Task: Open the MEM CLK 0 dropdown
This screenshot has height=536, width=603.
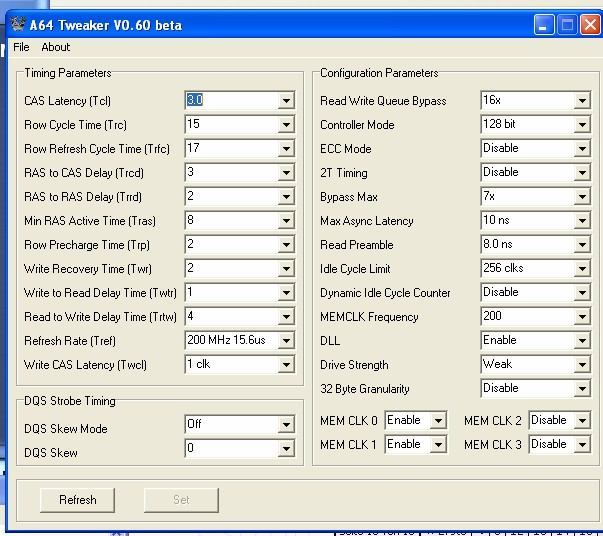Action: click(x=438, y=421)
